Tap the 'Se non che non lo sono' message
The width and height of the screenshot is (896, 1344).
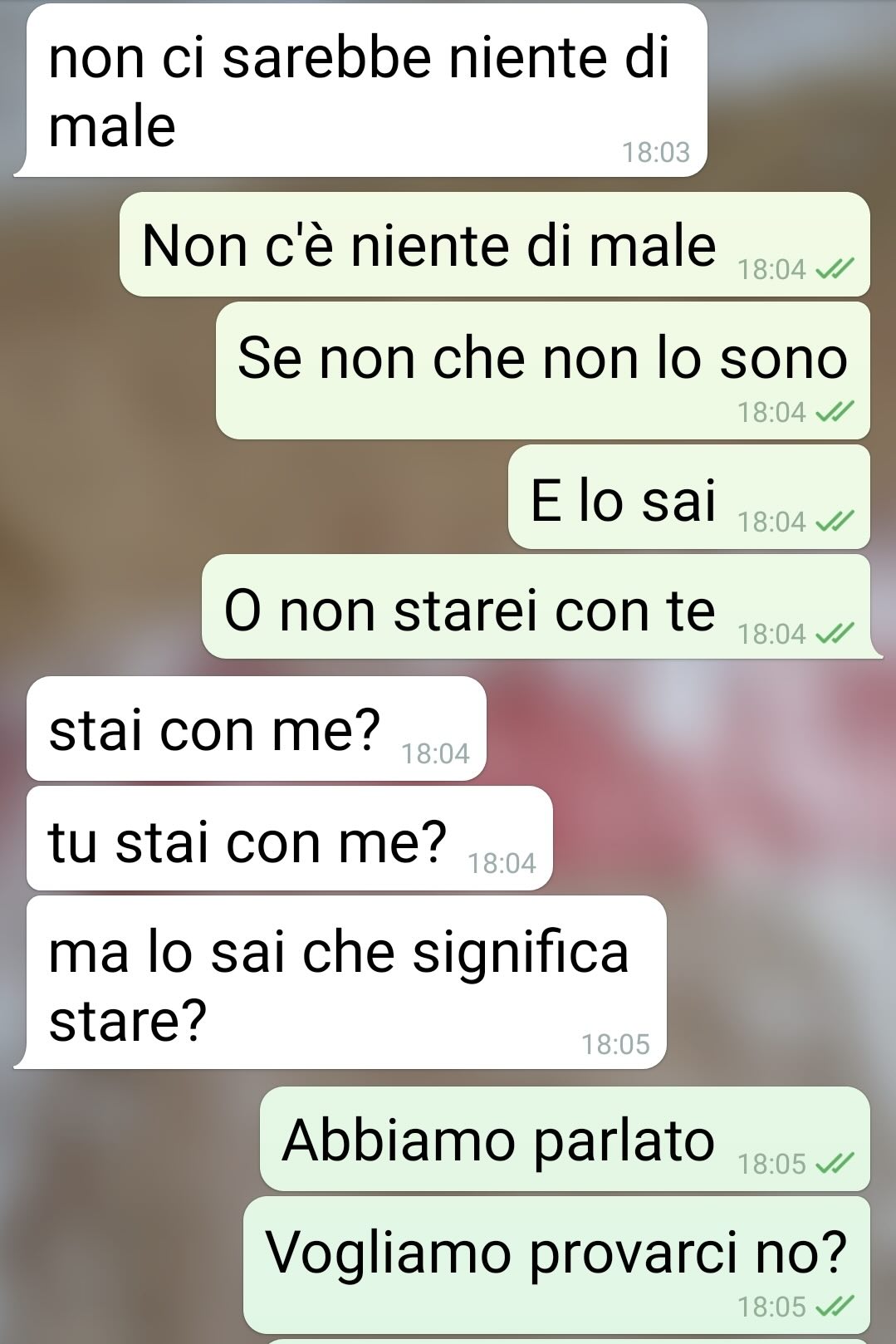click(543, 370)
